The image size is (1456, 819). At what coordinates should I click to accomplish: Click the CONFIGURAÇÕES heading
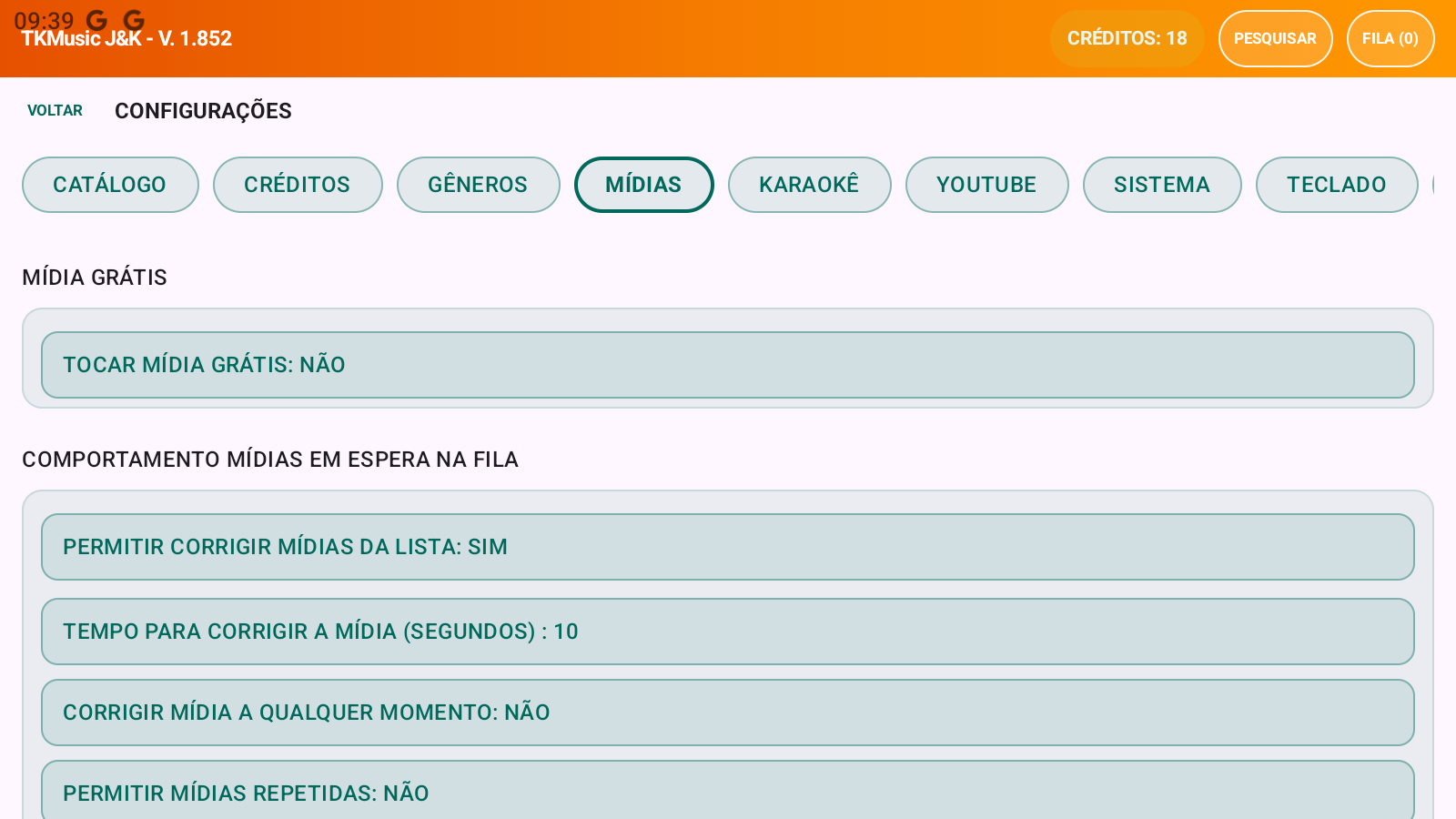203,111
